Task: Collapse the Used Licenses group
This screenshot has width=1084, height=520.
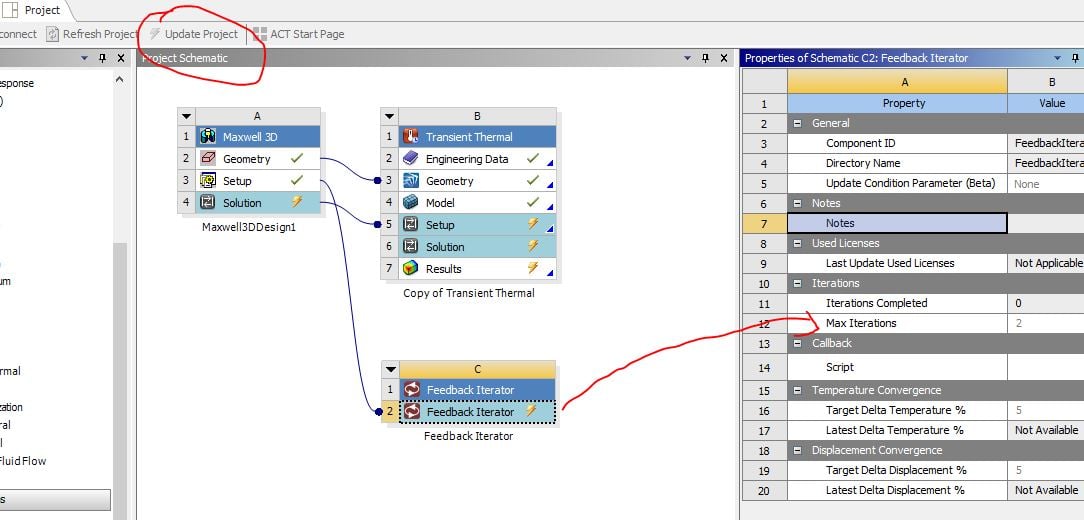Action: coord(796,243)
